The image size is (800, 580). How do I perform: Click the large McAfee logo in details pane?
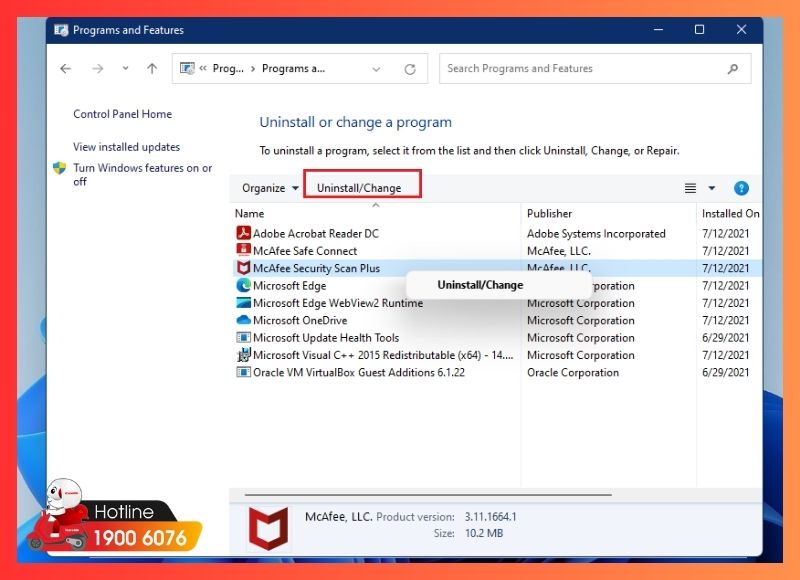point(268,526)
